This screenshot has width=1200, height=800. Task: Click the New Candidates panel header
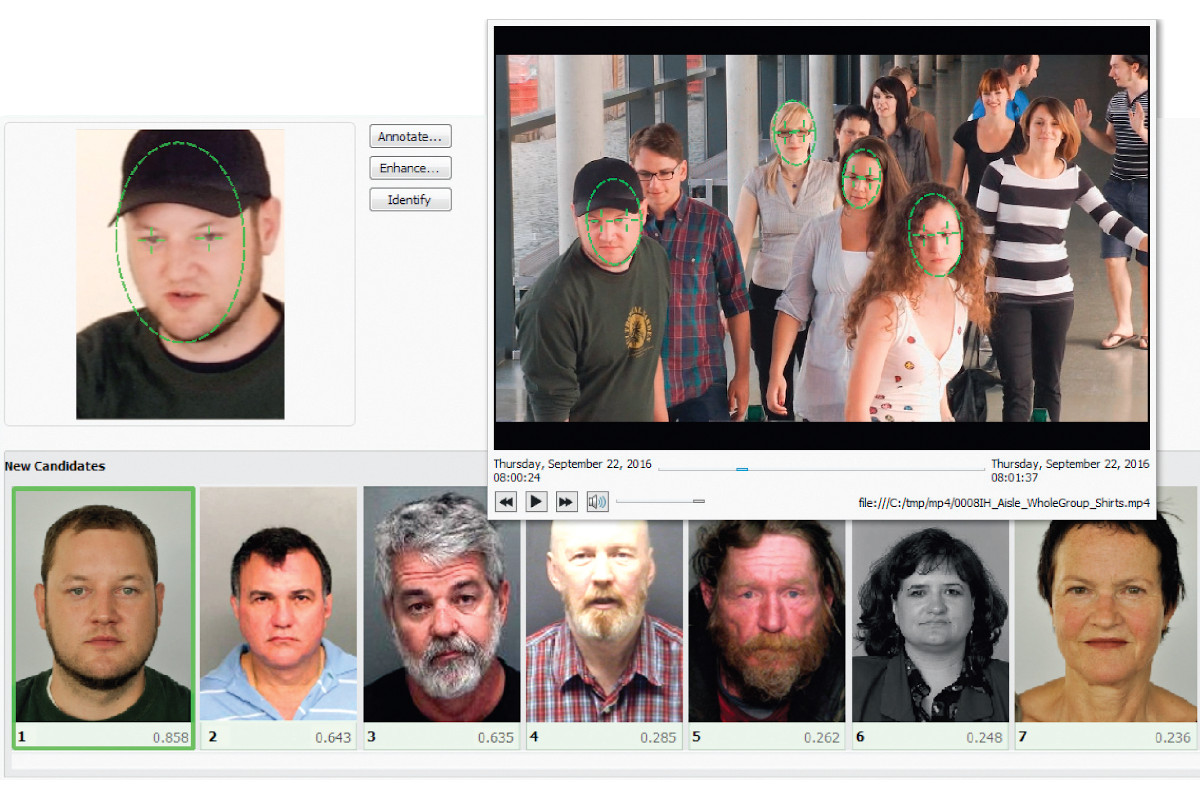pyautogui.click(x=57, y=466)
